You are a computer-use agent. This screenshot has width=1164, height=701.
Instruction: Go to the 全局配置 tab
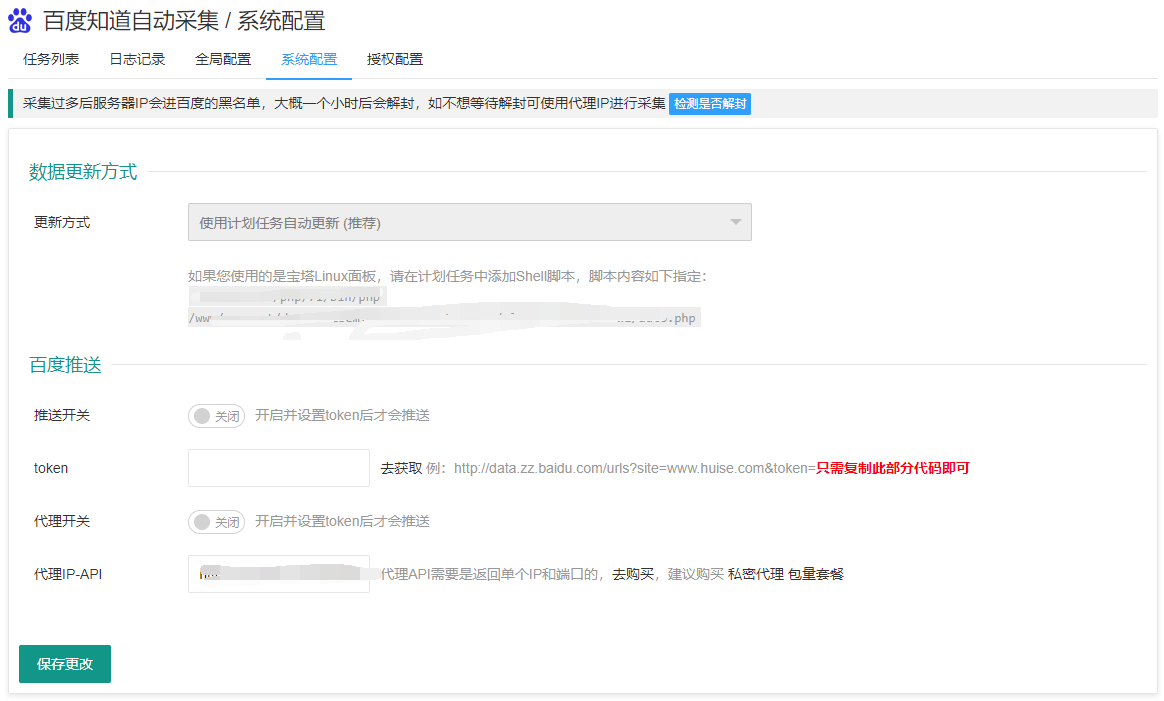tap(223, 59)
